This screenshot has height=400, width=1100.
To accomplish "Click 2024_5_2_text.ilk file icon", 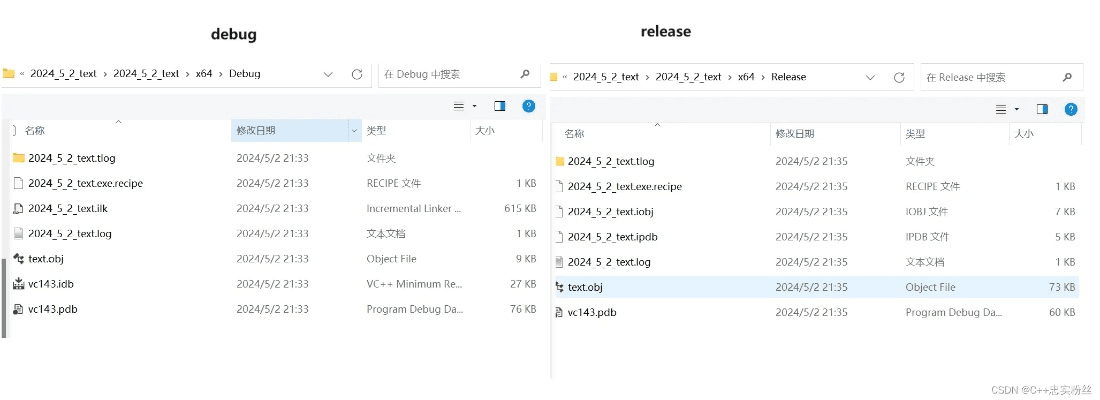I will 19,208.
